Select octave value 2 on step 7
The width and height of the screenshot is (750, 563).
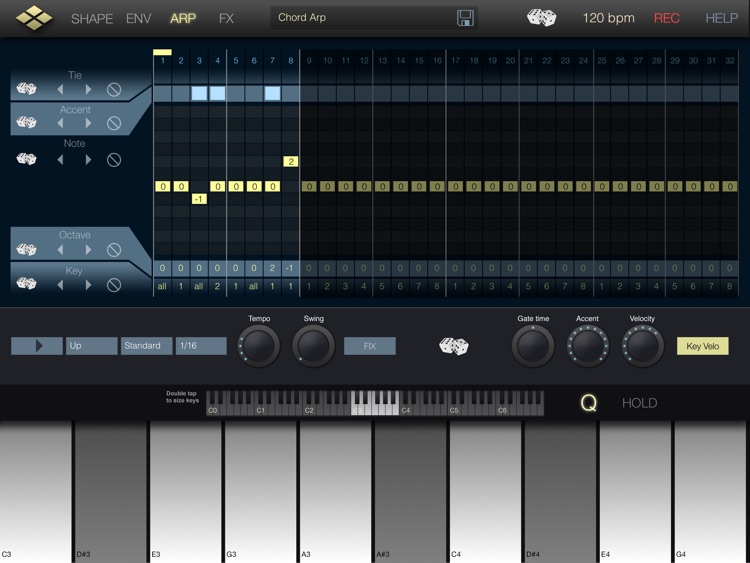pos(272,268)
